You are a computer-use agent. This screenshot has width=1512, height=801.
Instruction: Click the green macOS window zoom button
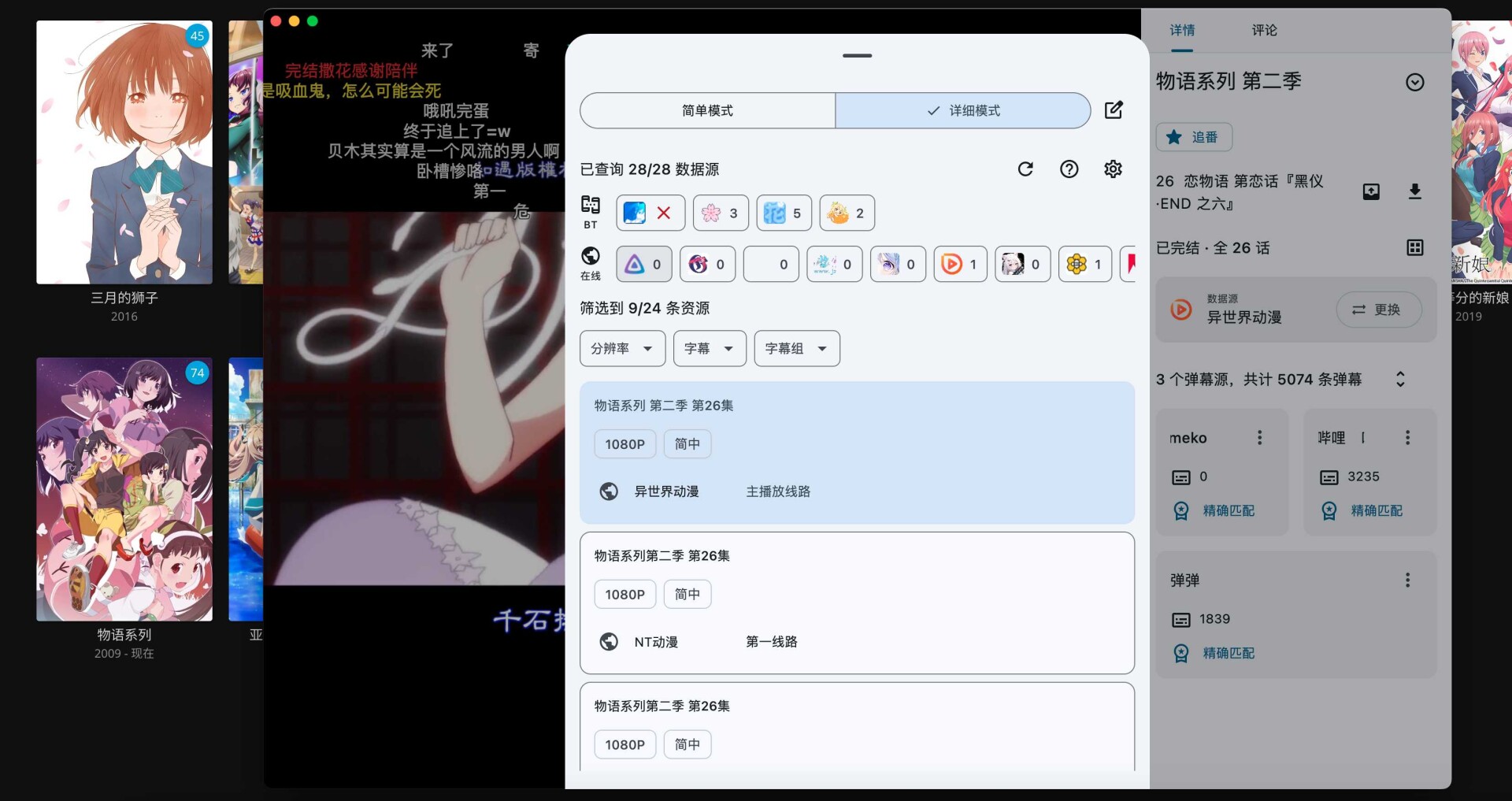[x=313, y=21]
